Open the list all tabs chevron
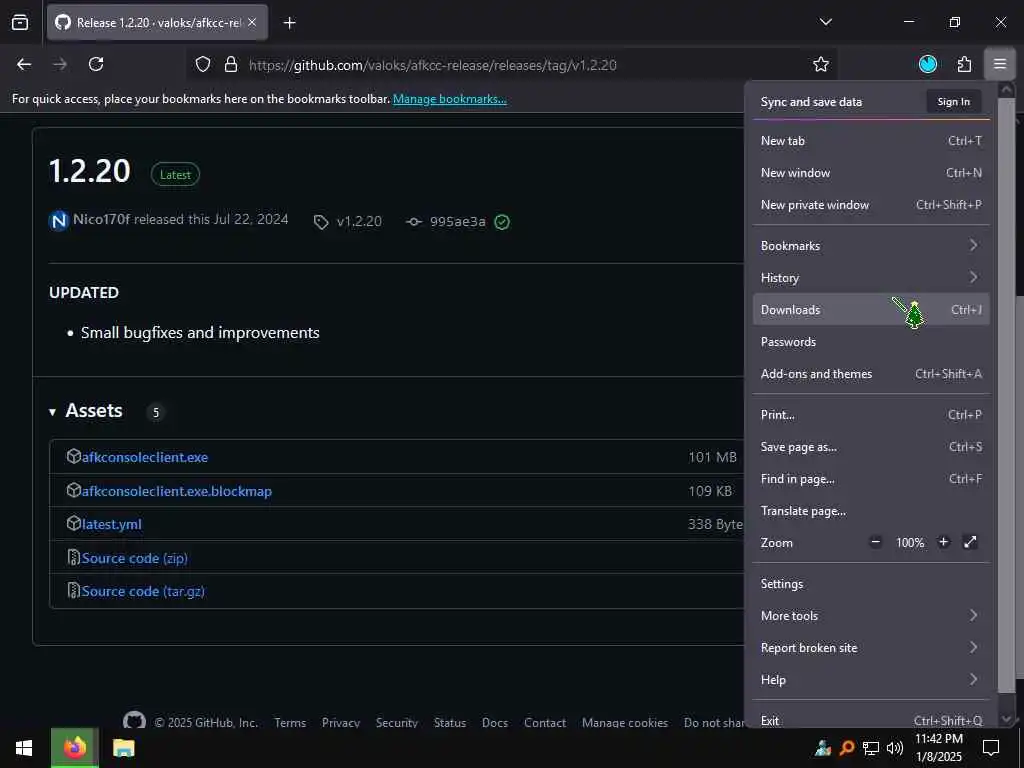This screenshot has width=1024, height=768. tap(826, 22)
